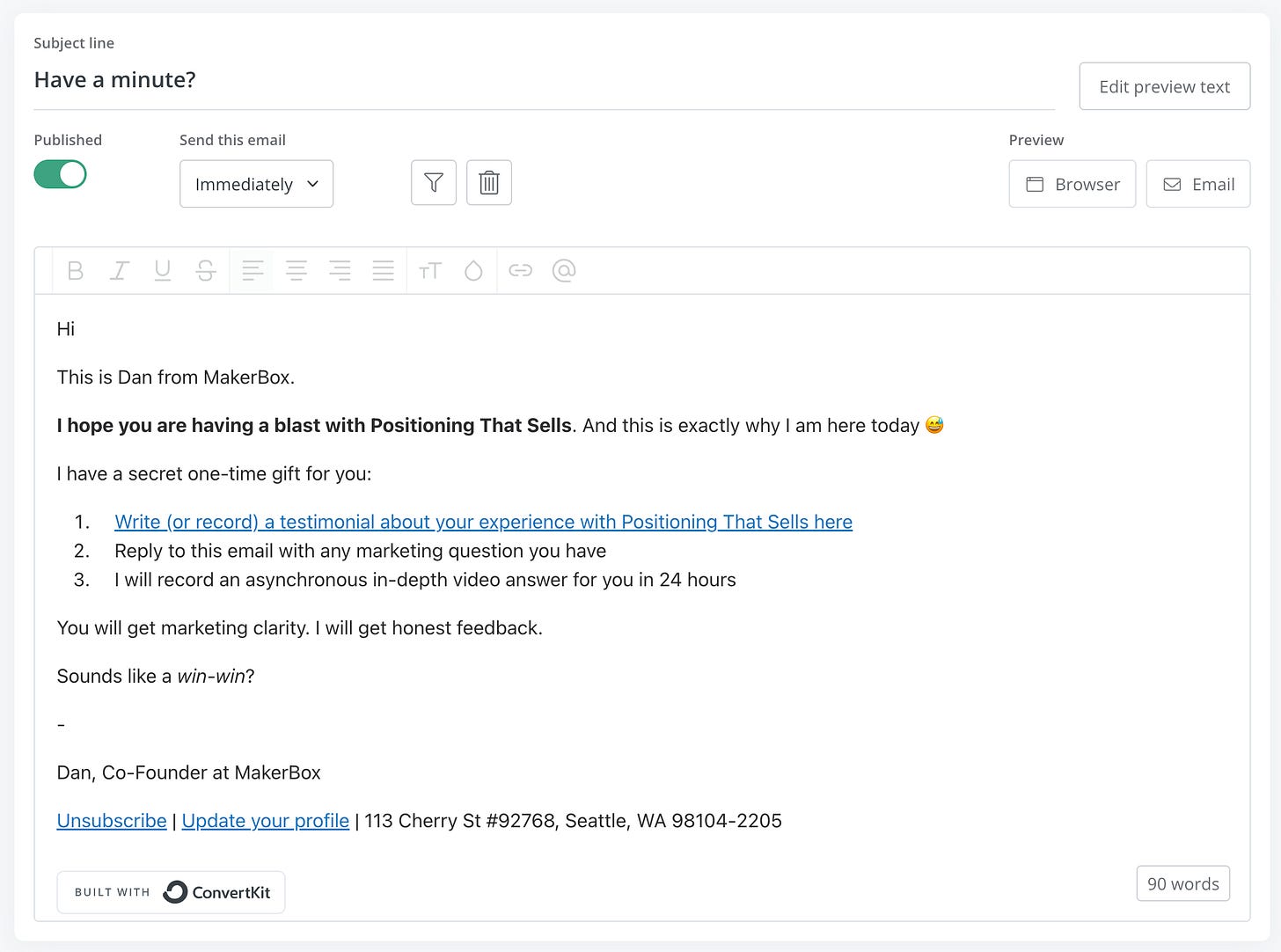The height and width of the screenshot is (952, 1281).
Task: Click the Update your profile link
Action: 266,821
